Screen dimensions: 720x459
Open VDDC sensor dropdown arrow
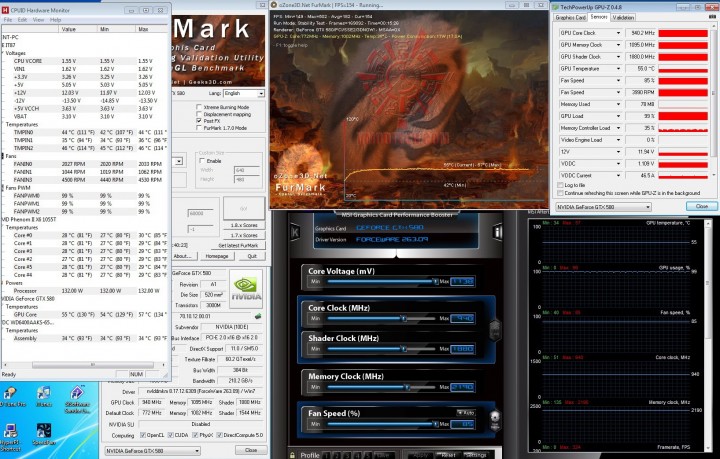(x=618, y=163)
